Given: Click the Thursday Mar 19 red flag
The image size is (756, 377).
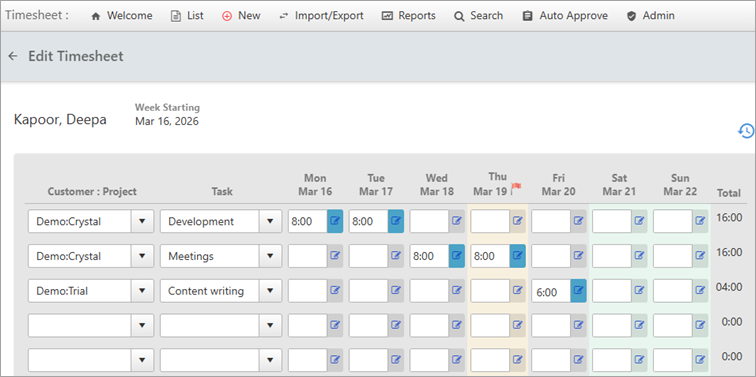Looking at the screenshot, I should pos(516,187).
